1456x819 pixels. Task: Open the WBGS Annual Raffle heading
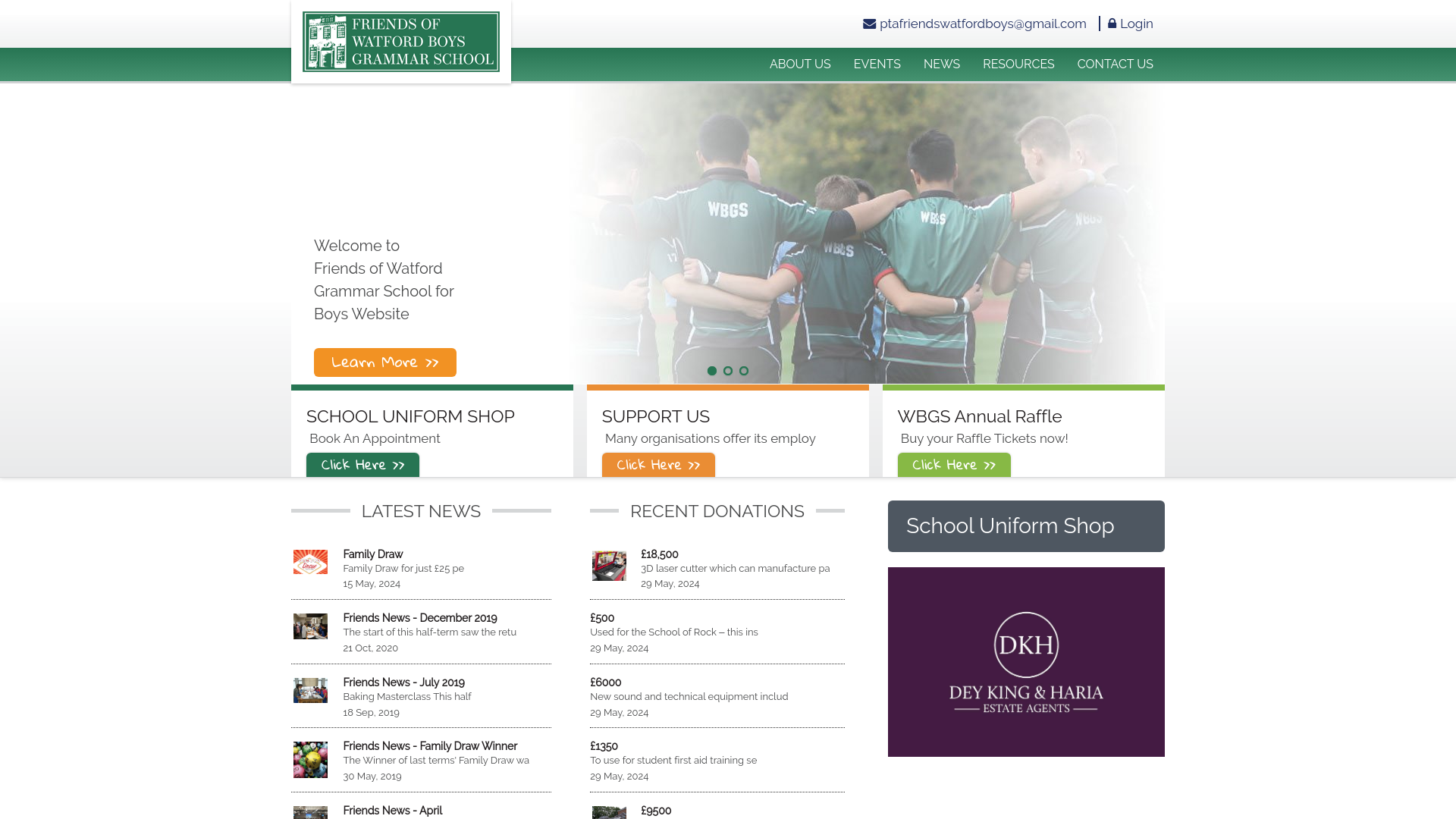pyautogui.click(x=980, y=416)
